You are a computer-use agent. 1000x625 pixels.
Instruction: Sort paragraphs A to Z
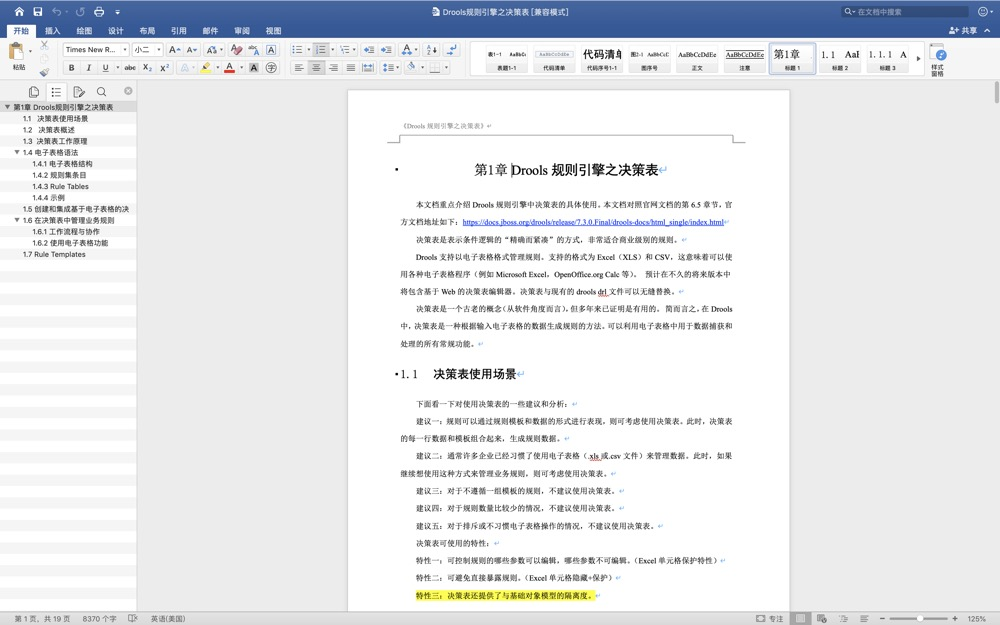[431, 49]
